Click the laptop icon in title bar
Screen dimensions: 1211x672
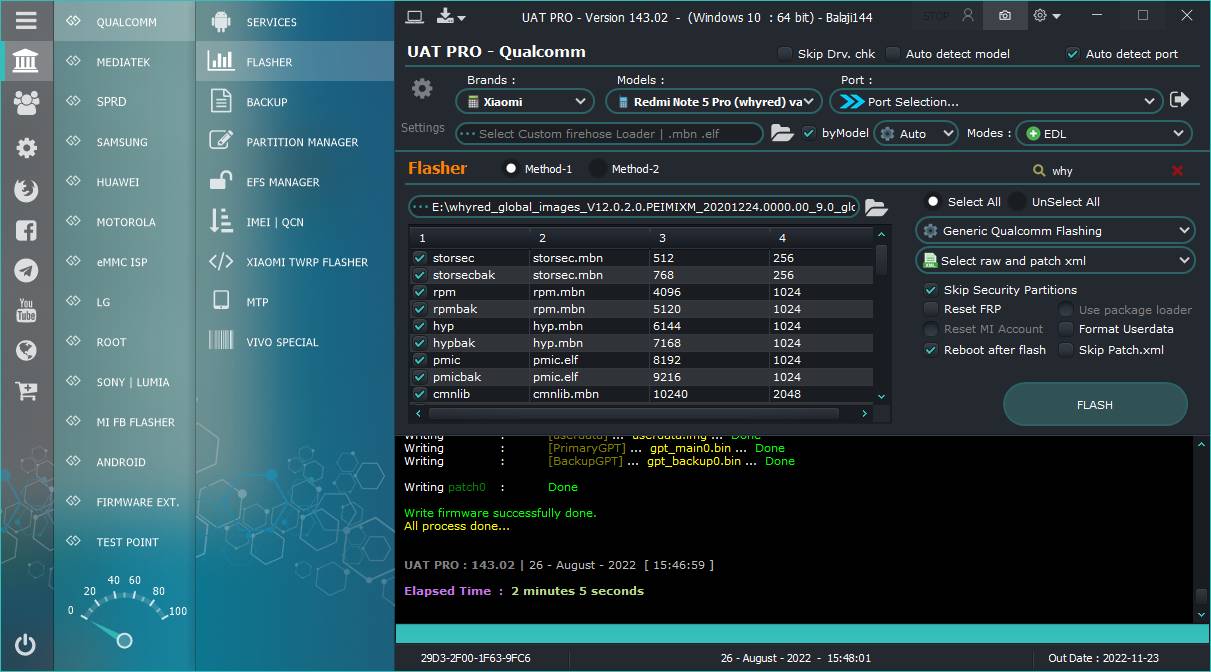coord(415,16)
